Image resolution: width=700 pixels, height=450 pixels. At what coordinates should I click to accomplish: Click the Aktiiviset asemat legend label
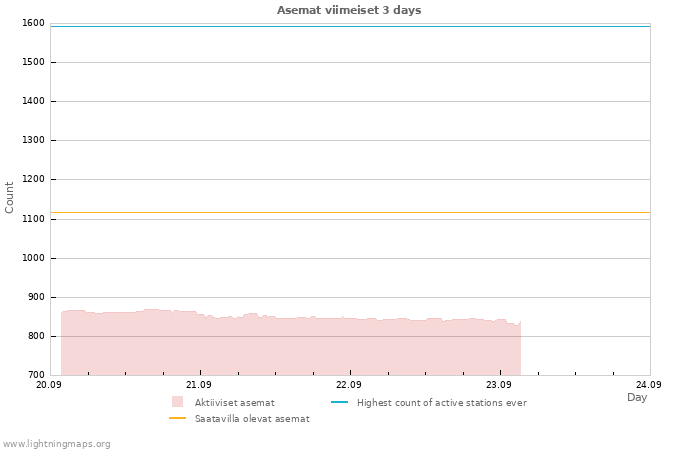coord(234,403)
